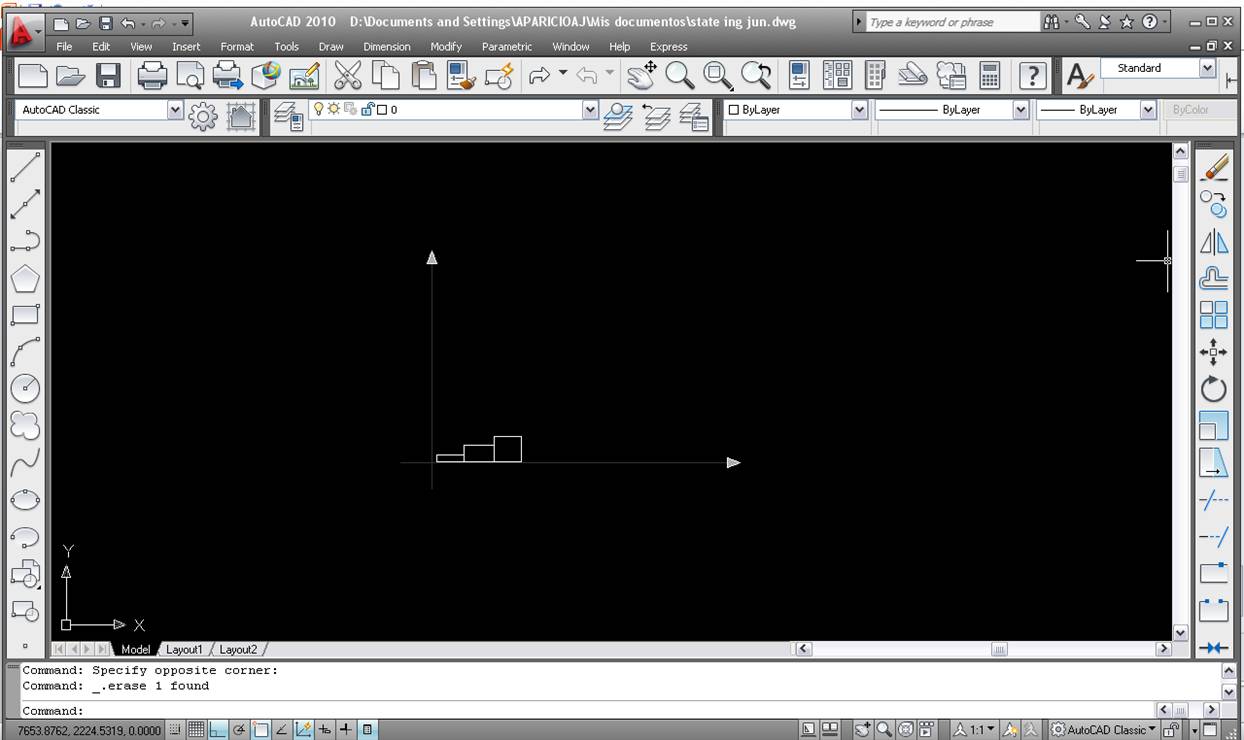
Task: Click the annotation scale 1:1 button
Action: pos(973,730)
